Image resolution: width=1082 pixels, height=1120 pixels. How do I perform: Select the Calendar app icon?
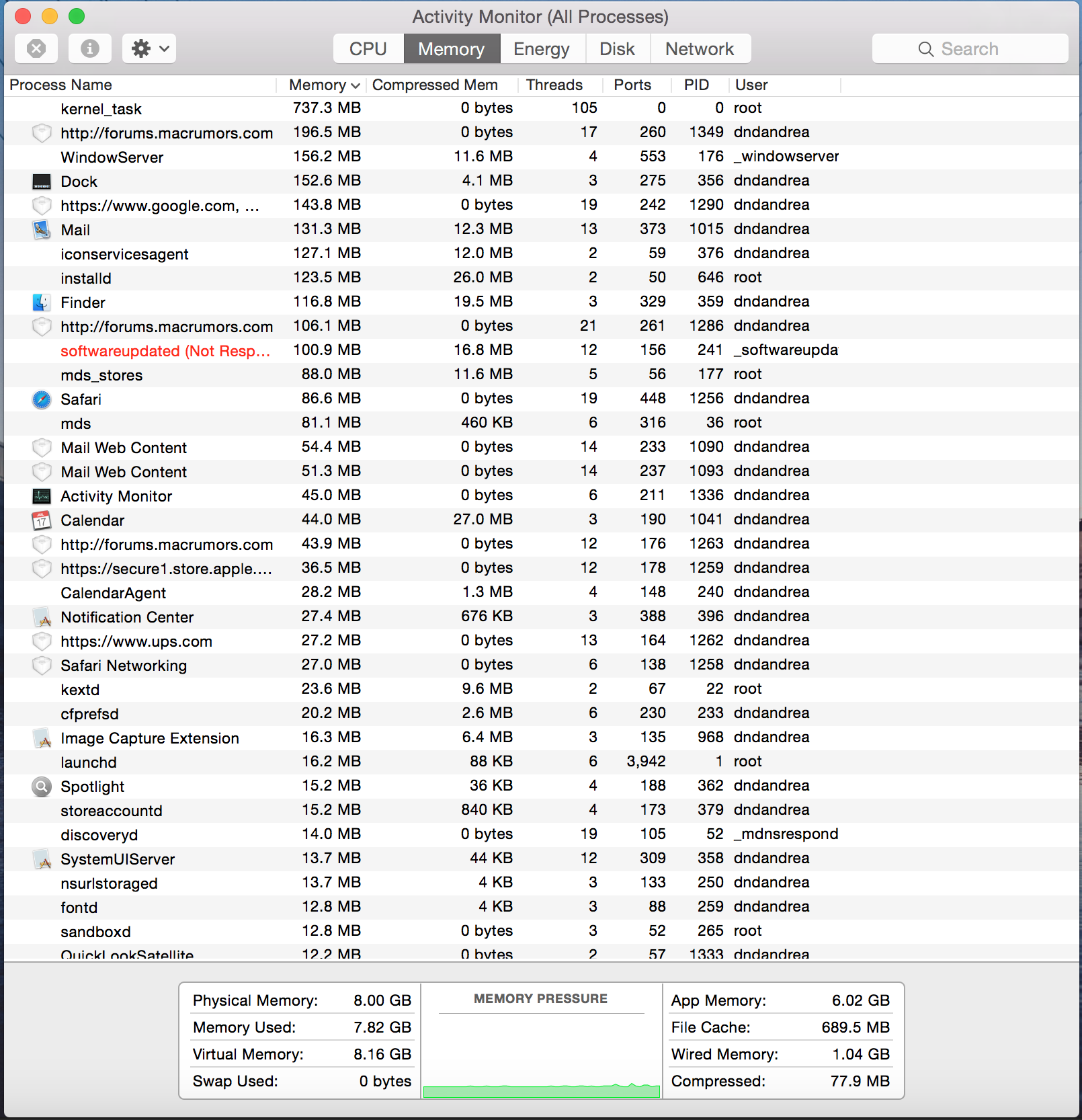click(42, 520)
